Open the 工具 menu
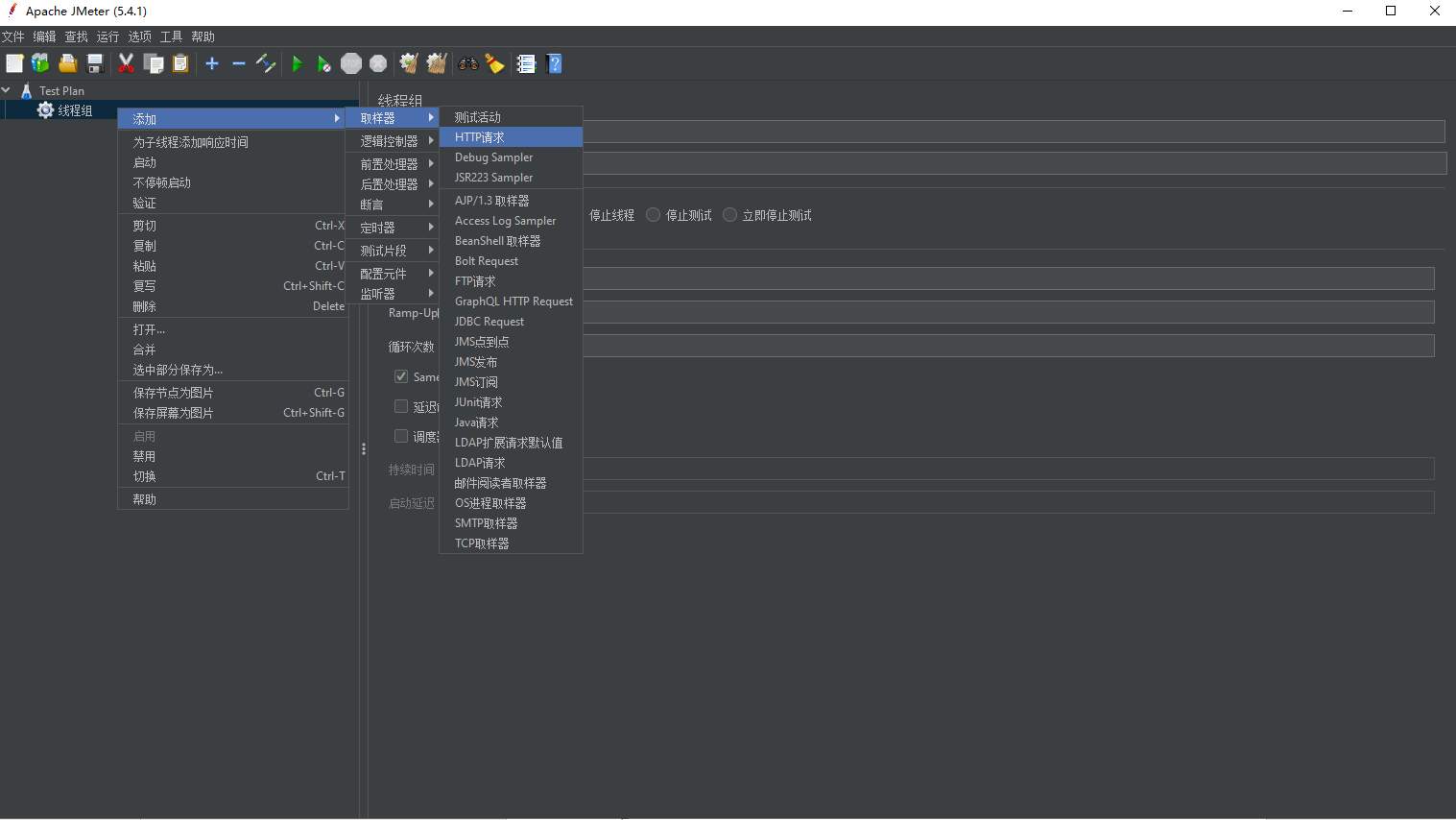The width and height of the screenshot is (1456, 820). click(x=171, y=36)
